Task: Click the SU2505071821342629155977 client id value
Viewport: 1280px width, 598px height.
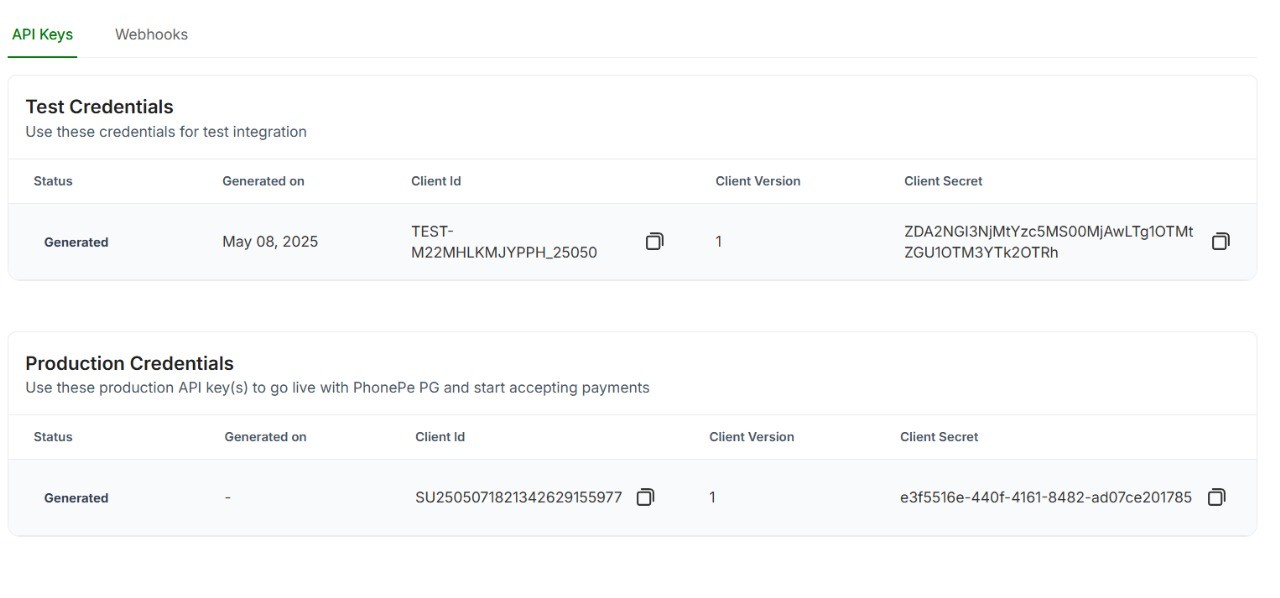Action: 518,497
